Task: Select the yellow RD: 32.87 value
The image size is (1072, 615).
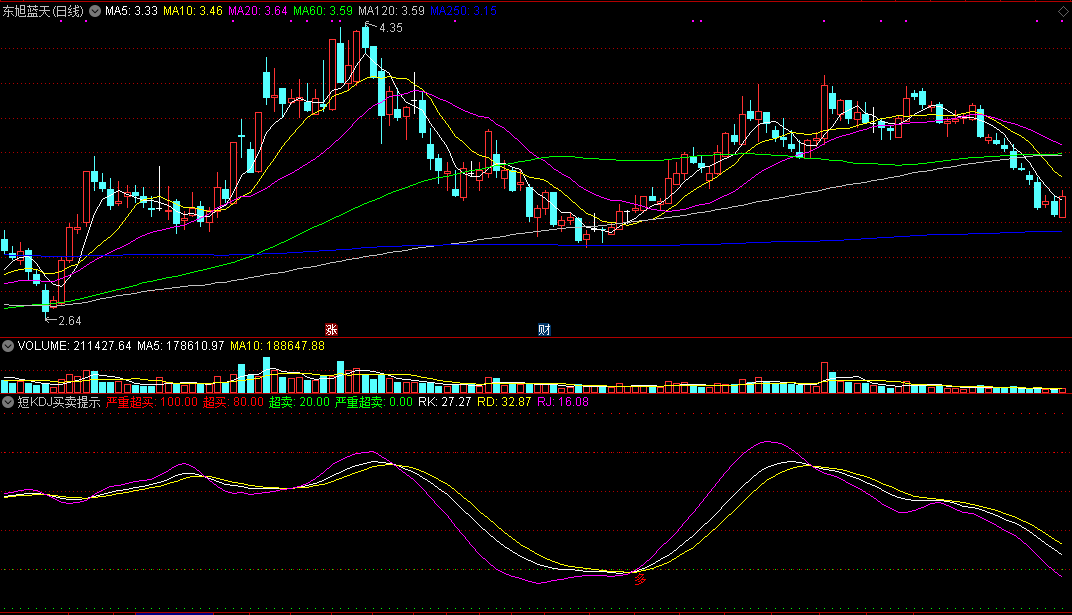Action: pyautogui.click(x=504, y=402)
